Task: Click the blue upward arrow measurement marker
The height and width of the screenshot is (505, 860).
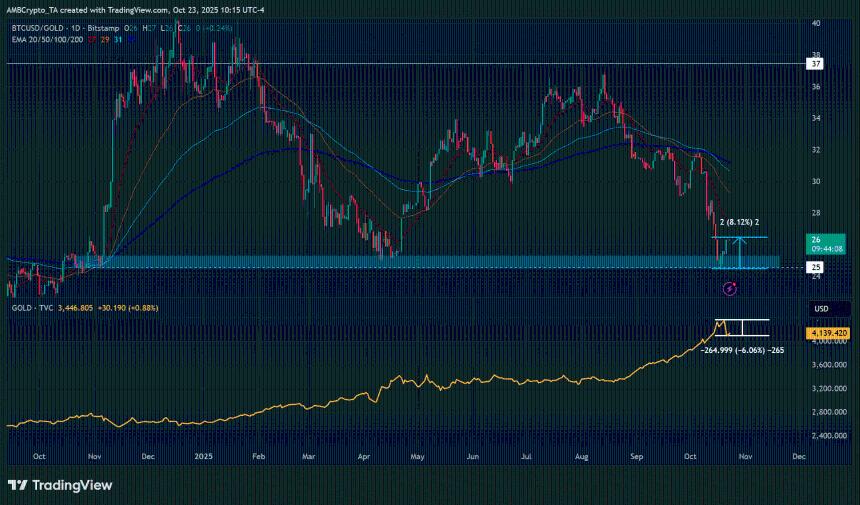Action: 739,252
